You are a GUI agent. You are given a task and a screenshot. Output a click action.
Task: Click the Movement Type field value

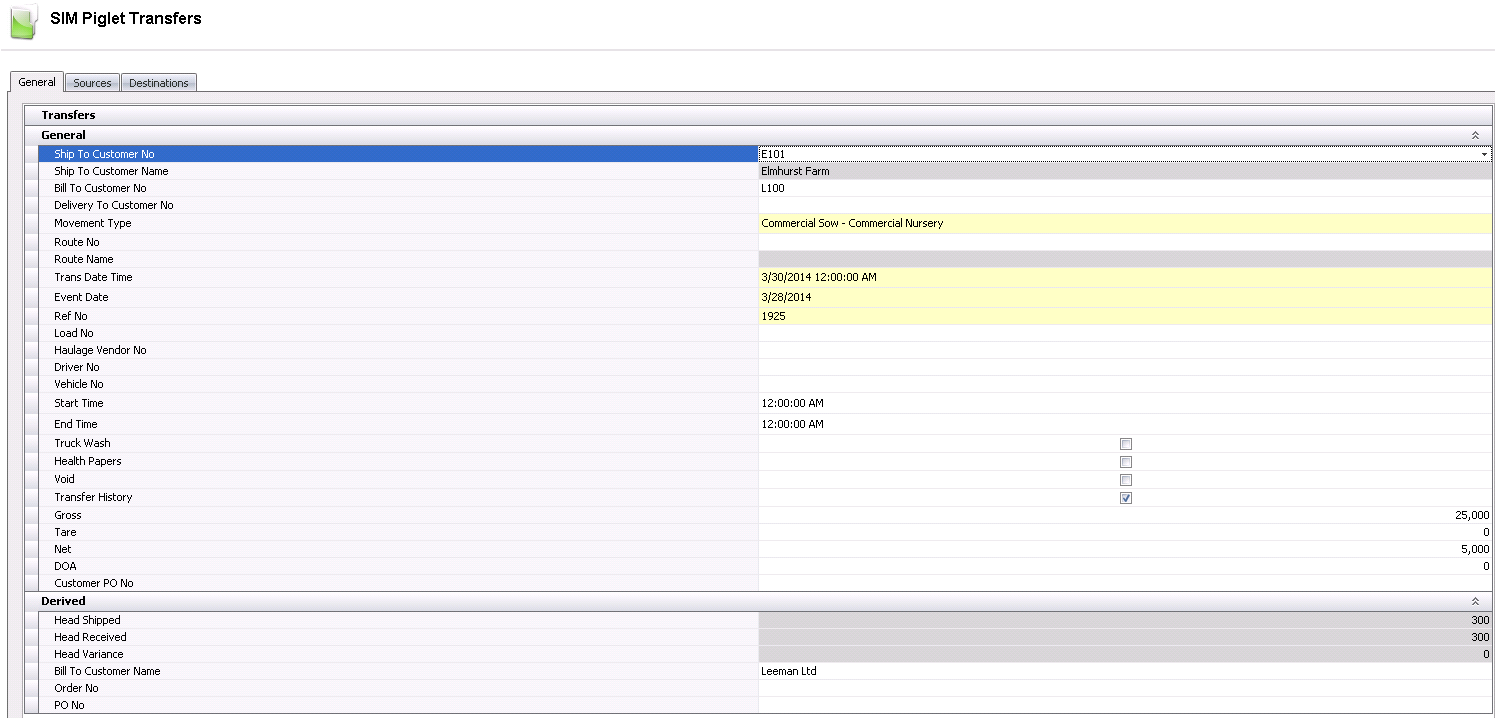[x=1125, y=223]
